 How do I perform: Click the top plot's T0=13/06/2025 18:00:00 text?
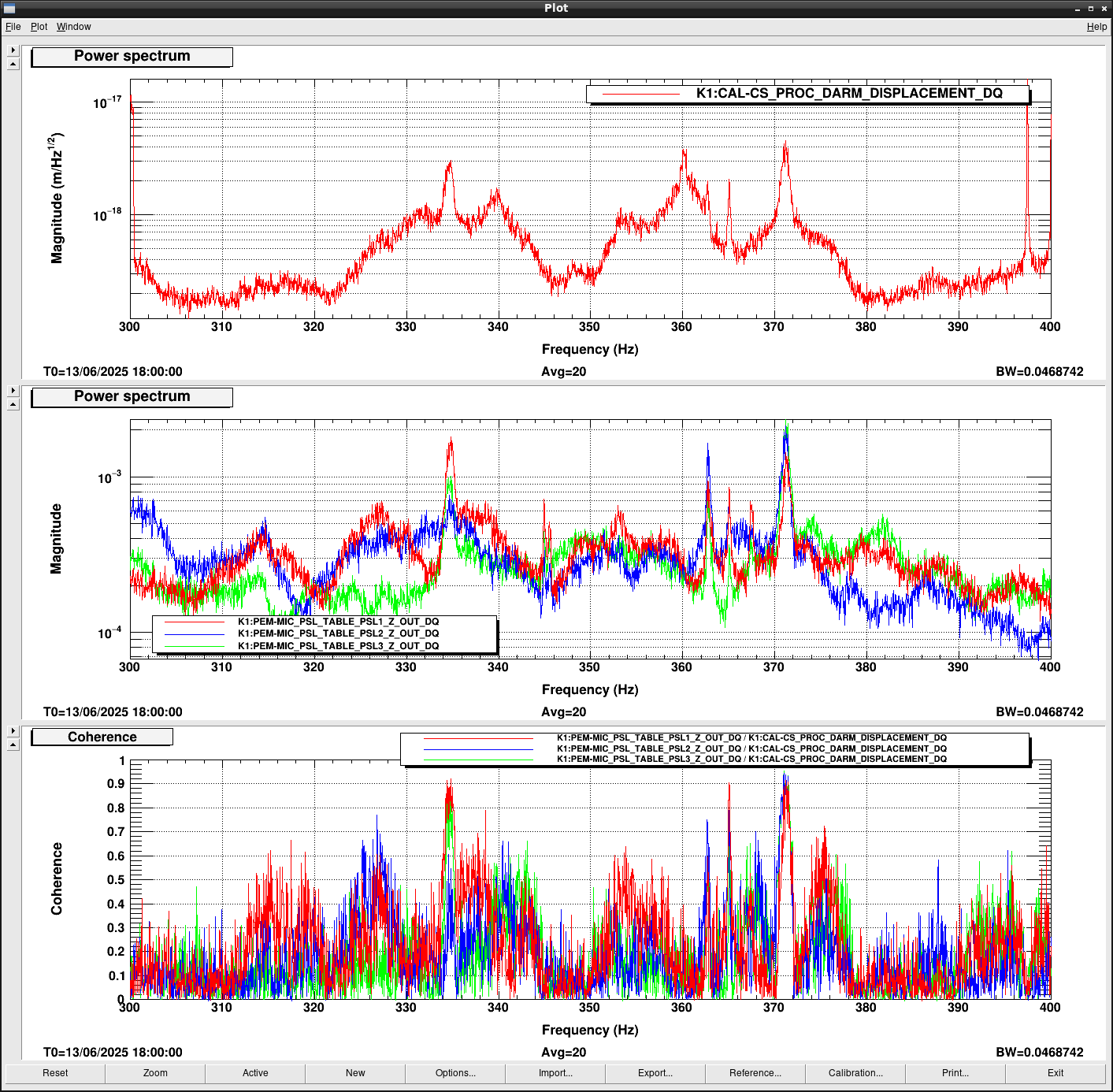[x=113, y=372]
